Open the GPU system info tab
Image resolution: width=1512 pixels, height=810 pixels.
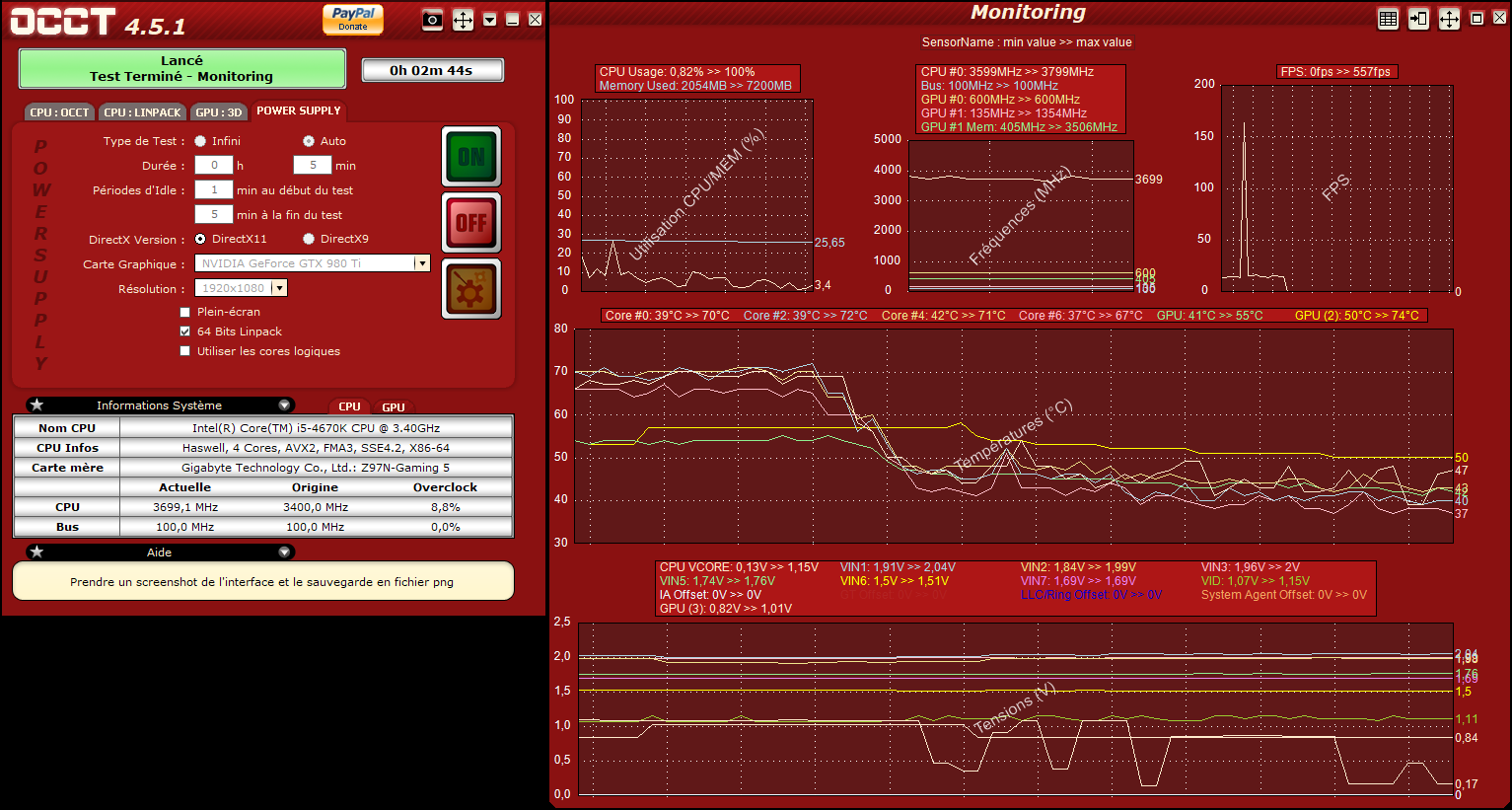pos(394,406)
